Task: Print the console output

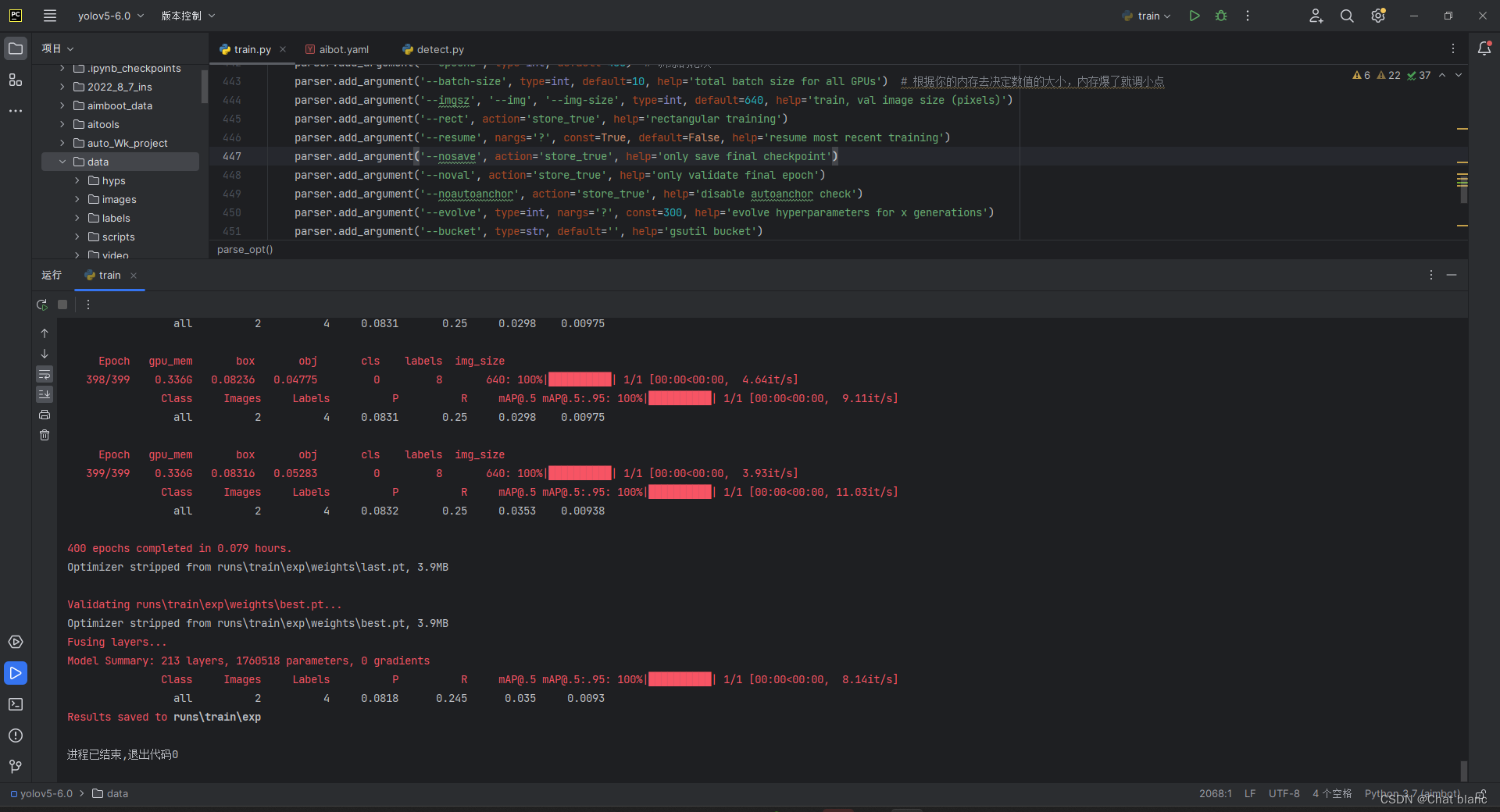Action: tap(45, 415)
